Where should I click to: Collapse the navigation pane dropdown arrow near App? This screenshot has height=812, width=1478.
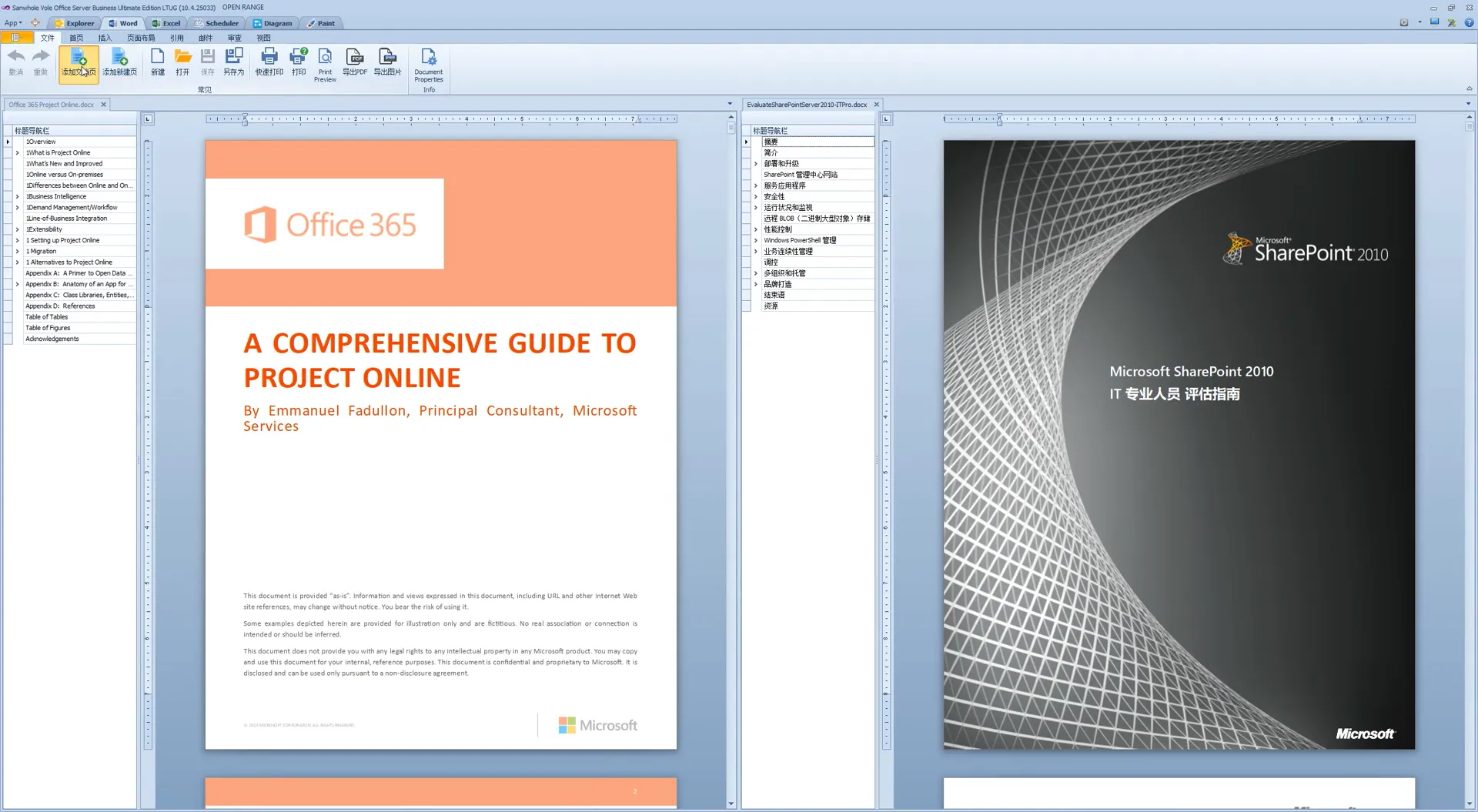point(21,23)
